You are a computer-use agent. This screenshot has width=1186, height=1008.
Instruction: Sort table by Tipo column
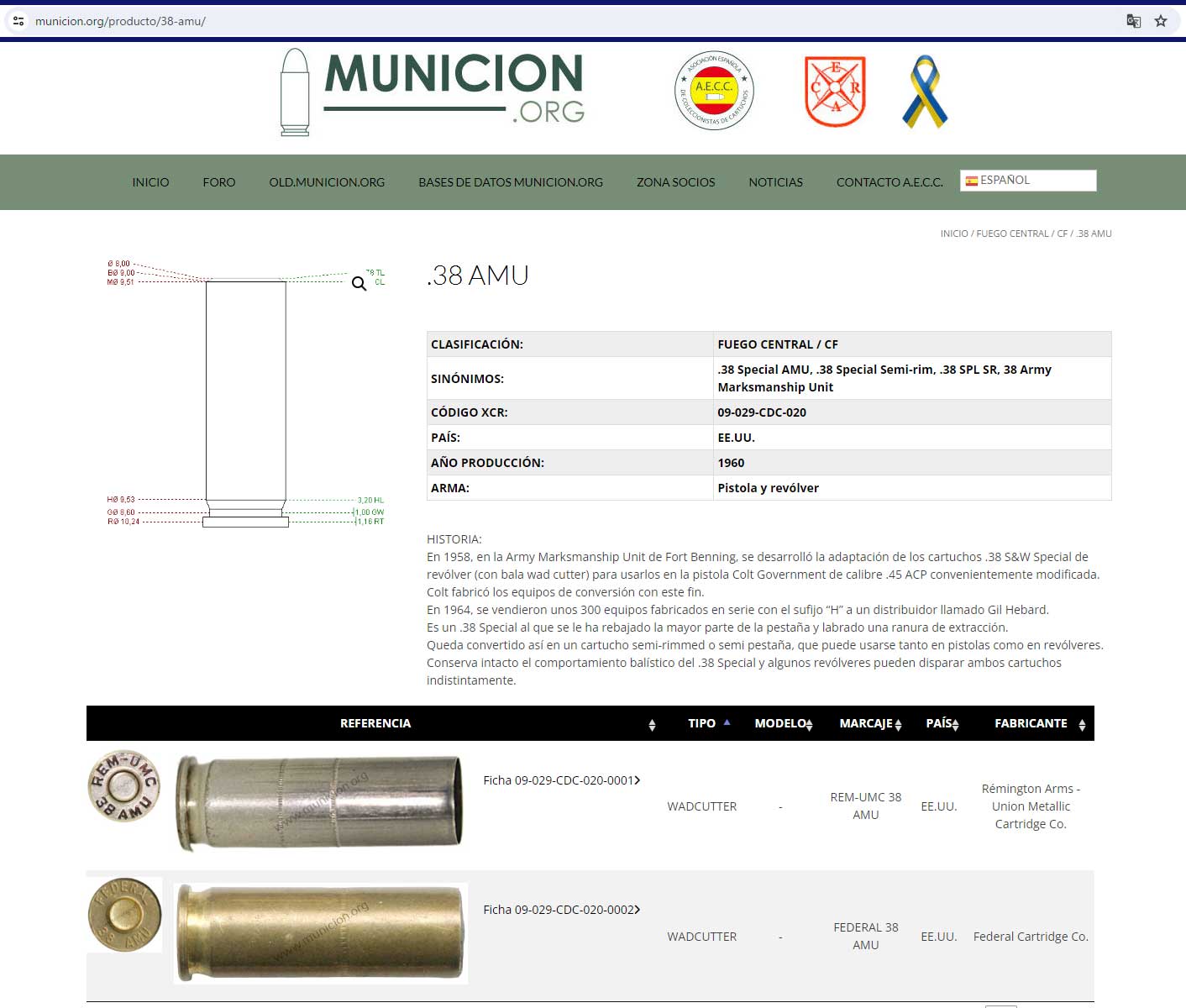click(701, 723)
